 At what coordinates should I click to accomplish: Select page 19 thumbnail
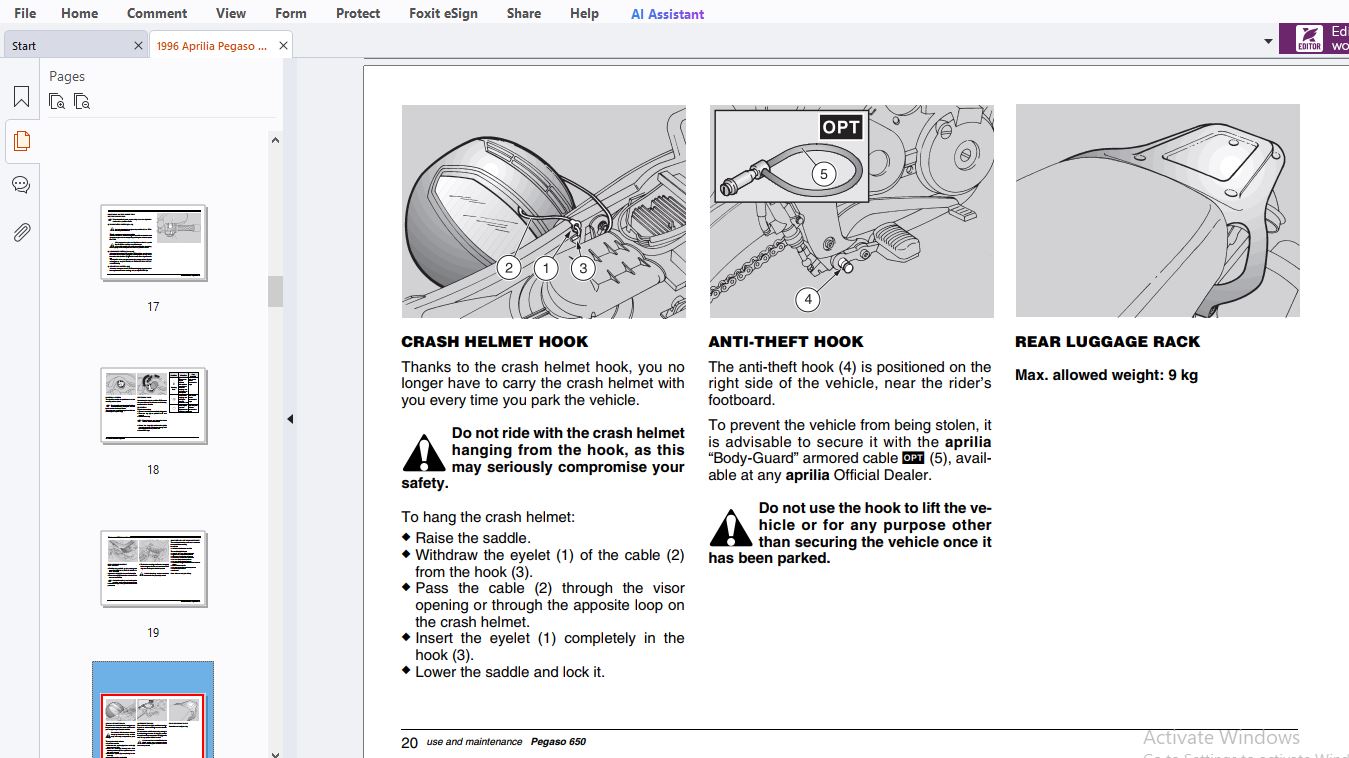[x=153, y=569]
